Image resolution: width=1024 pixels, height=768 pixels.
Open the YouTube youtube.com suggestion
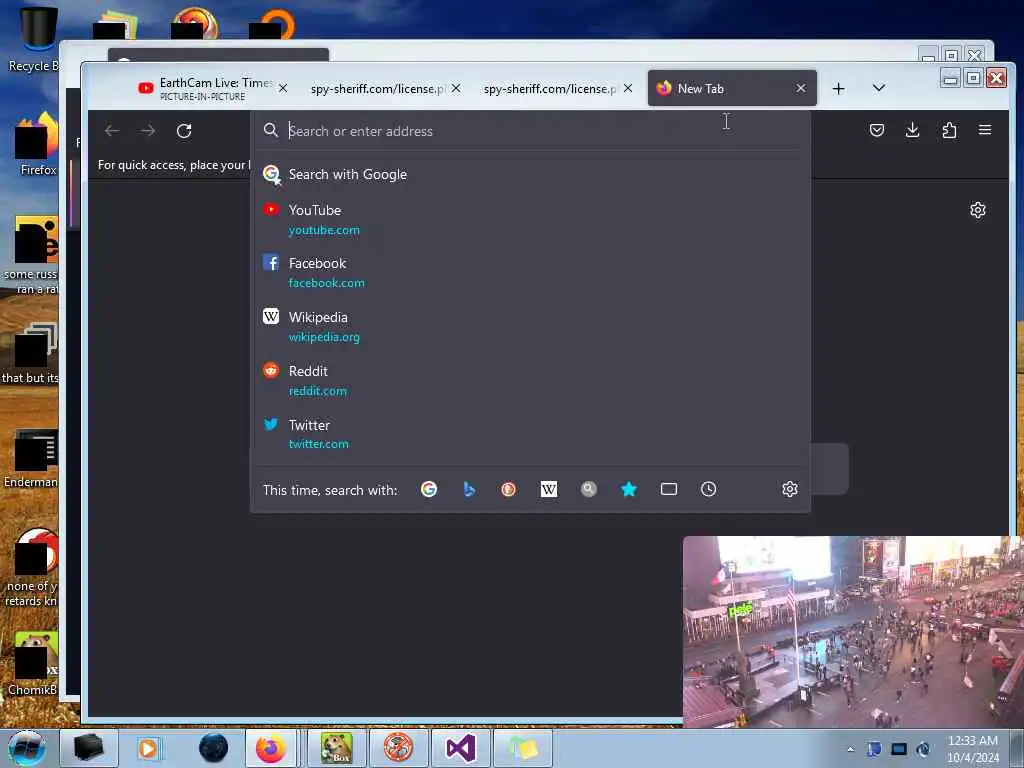click(530, 219)
